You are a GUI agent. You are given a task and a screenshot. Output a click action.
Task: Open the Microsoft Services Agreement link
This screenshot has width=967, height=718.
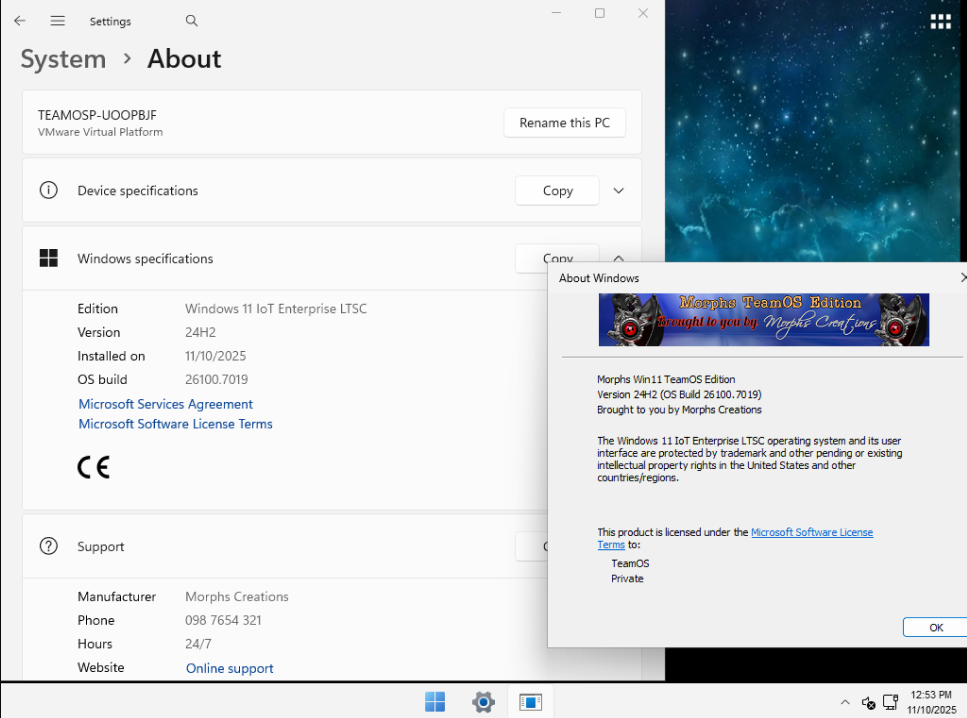pyautogui.click(x=166, y=404)
